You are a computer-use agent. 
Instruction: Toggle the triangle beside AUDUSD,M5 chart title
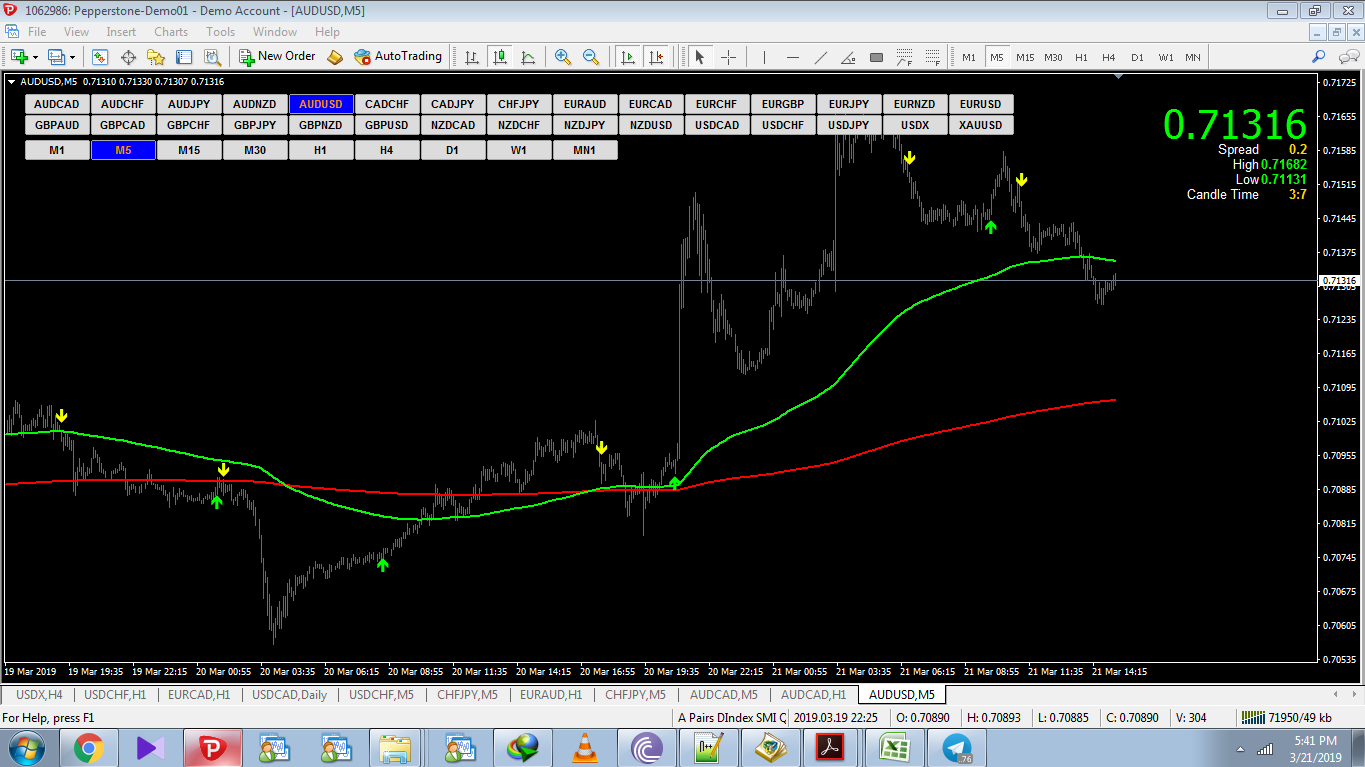coord(11,82)
